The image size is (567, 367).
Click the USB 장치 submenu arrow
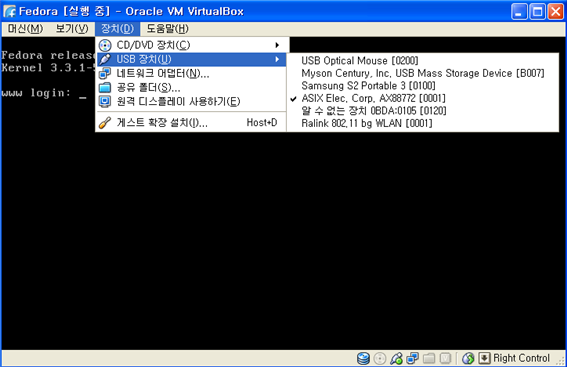pos(277,59)
